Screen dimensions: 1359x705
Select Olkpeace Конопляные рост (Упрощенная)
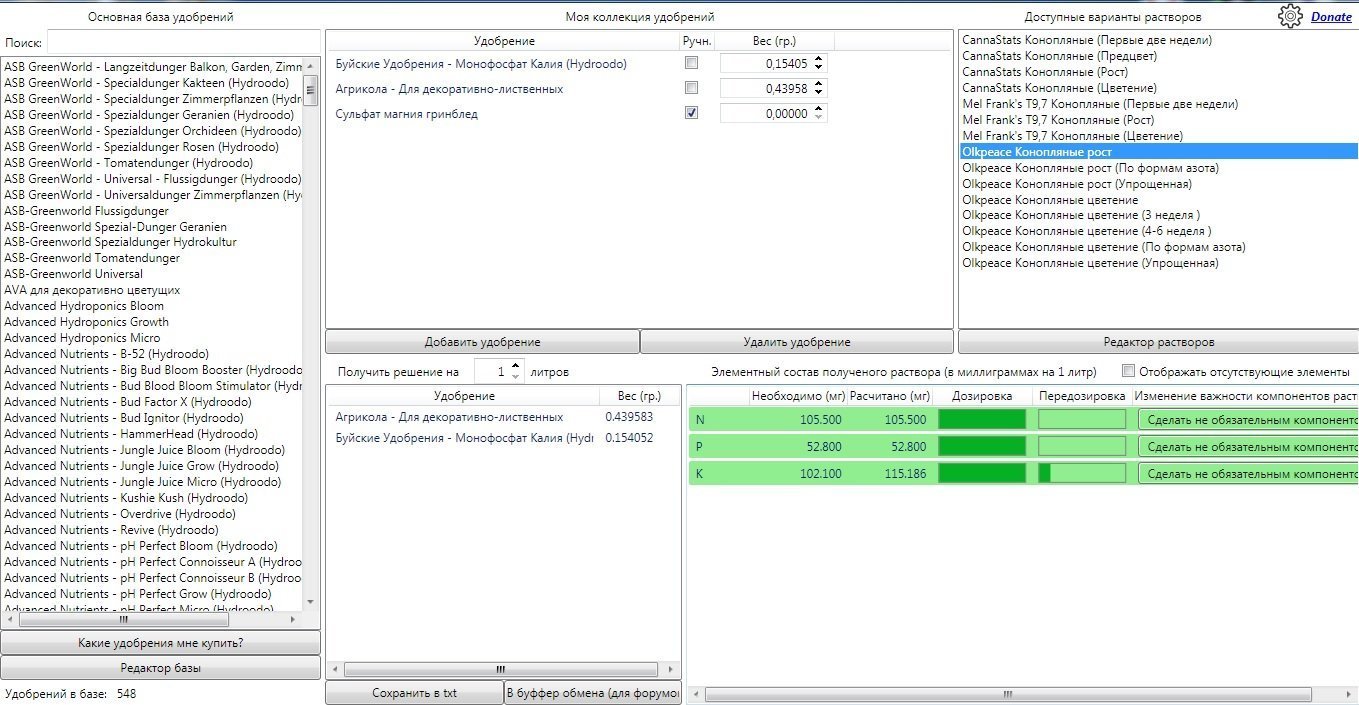(x=1077, y=184)
